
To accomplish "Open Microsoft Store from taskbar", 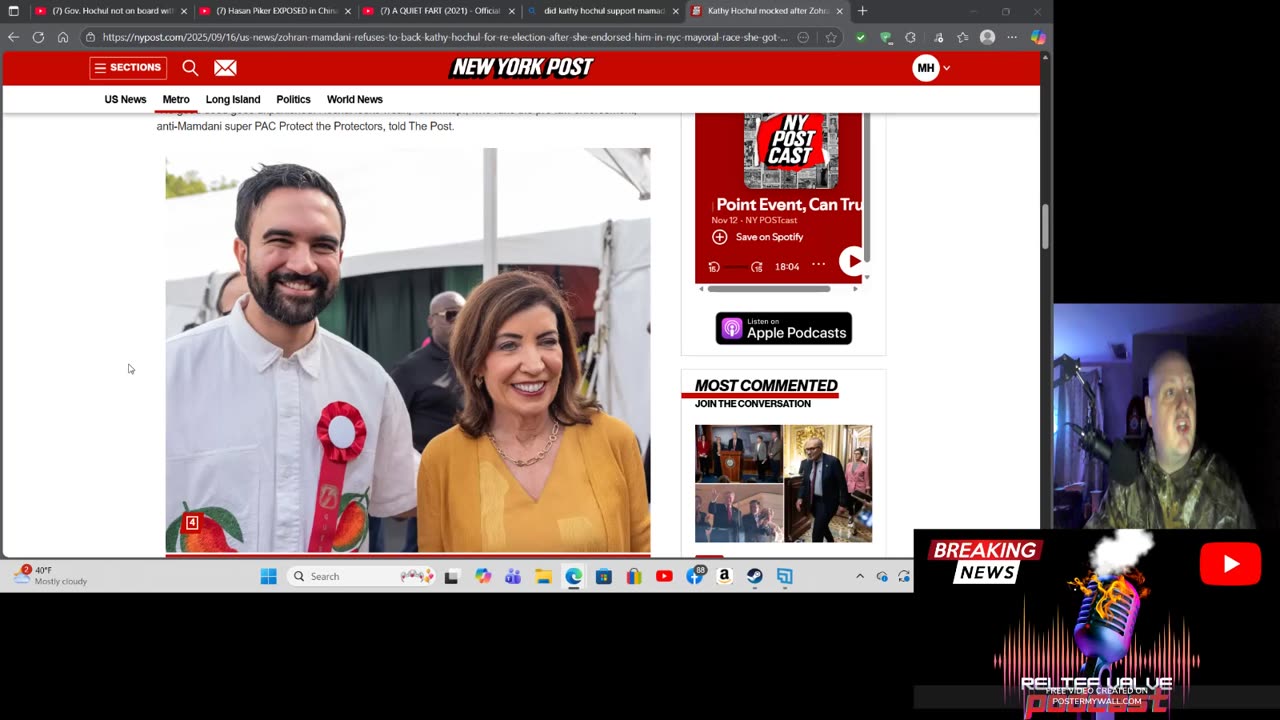I will click(603, 576).
